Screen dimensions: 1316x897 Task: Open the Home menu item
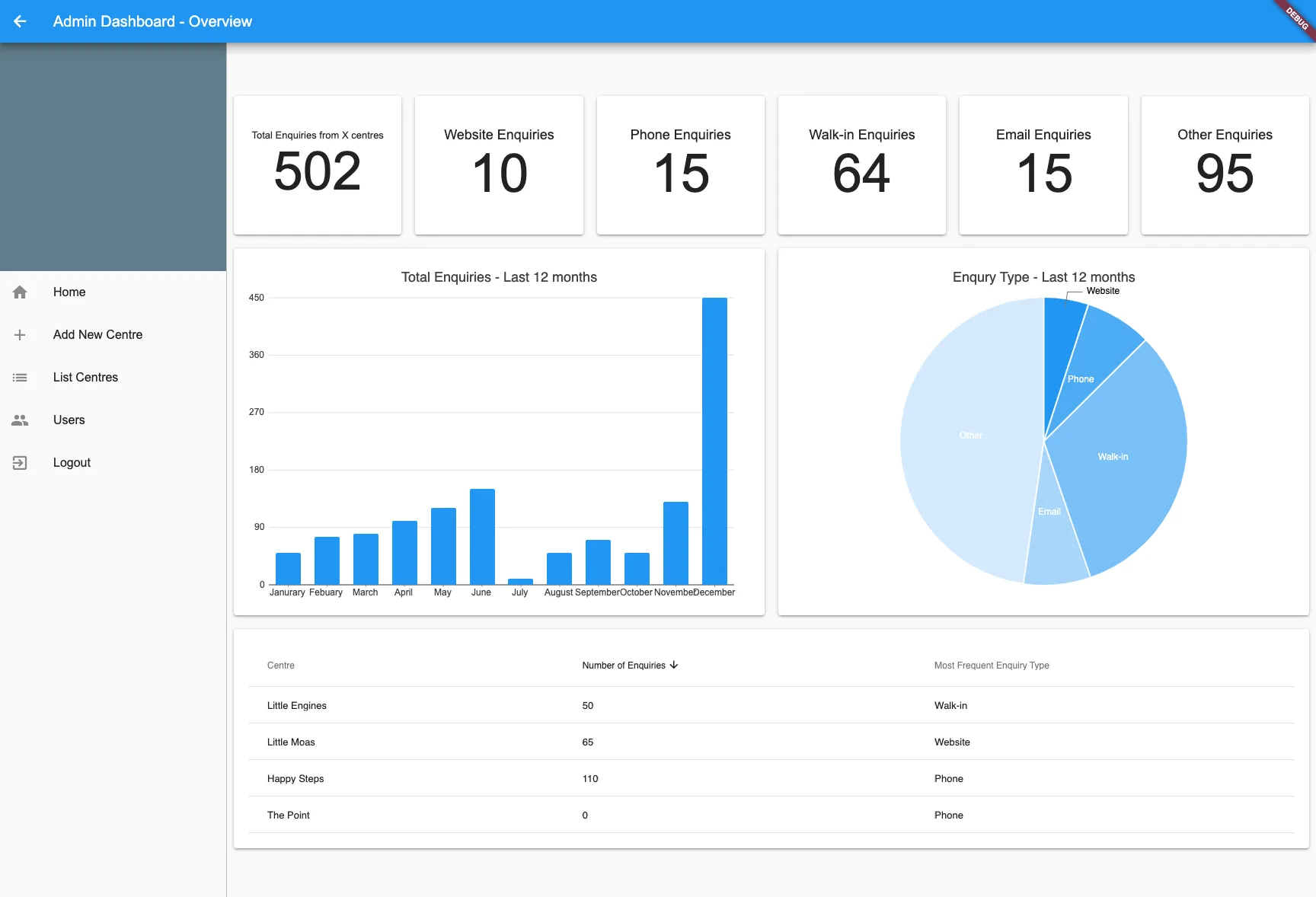(113, 292)
